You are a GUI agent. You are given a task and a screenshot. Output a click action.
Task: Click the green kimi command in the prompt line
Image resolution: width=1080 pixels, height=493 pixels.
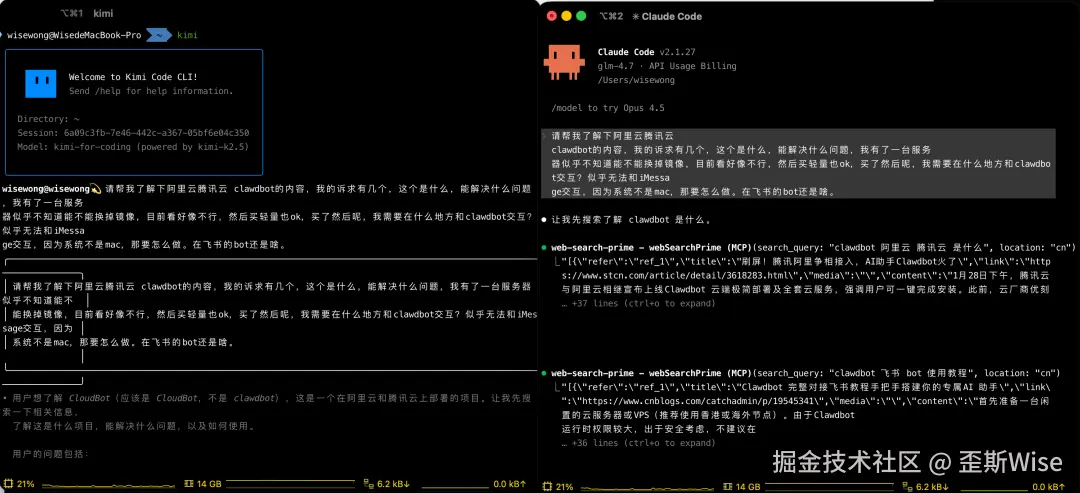coord(187,34)
